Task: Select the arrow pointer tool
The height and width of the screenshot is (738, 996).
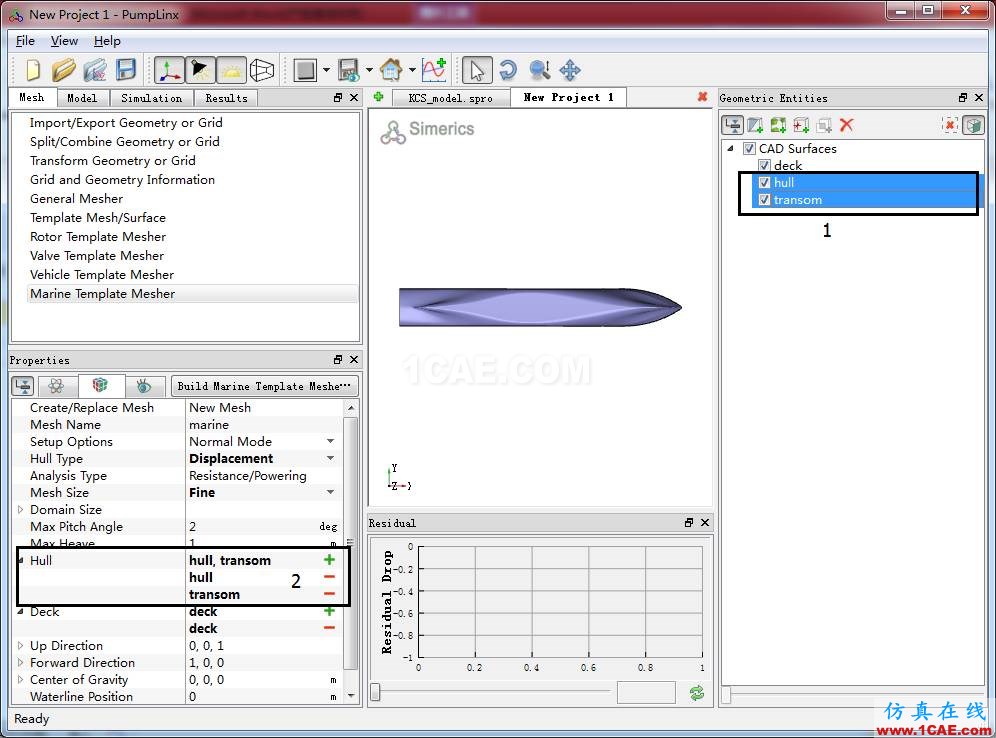Action: point(476,70)
